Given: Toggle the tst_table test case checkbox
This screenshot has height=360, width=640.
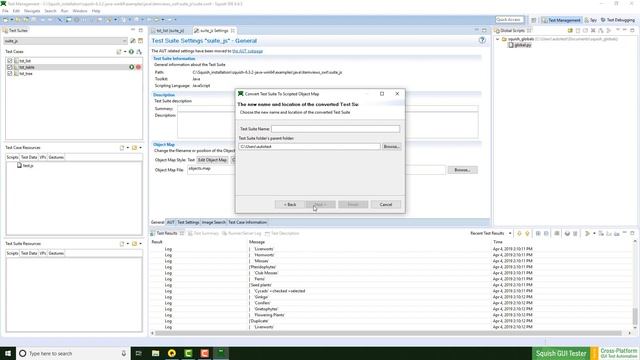Looking at the screenshot, I should pos(10,67).
